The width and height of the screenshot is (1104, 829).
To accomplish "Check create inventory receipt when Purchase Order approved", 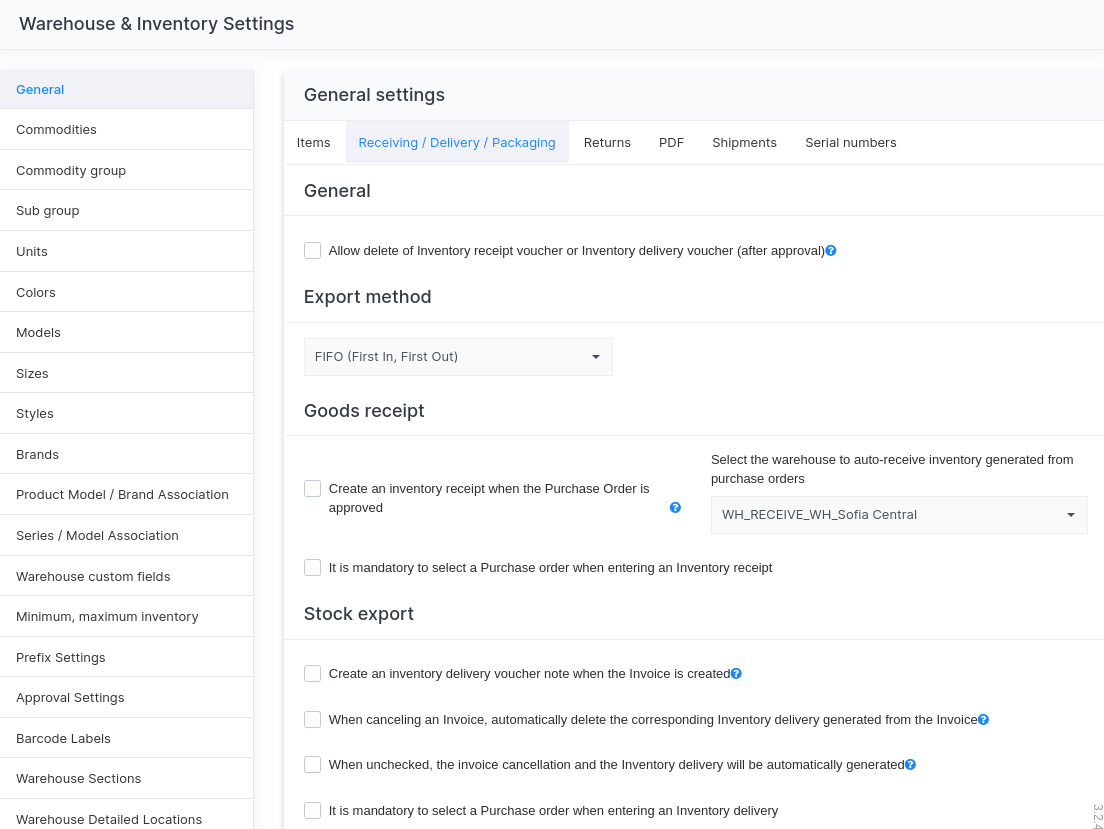I will (x=313, y=489).
